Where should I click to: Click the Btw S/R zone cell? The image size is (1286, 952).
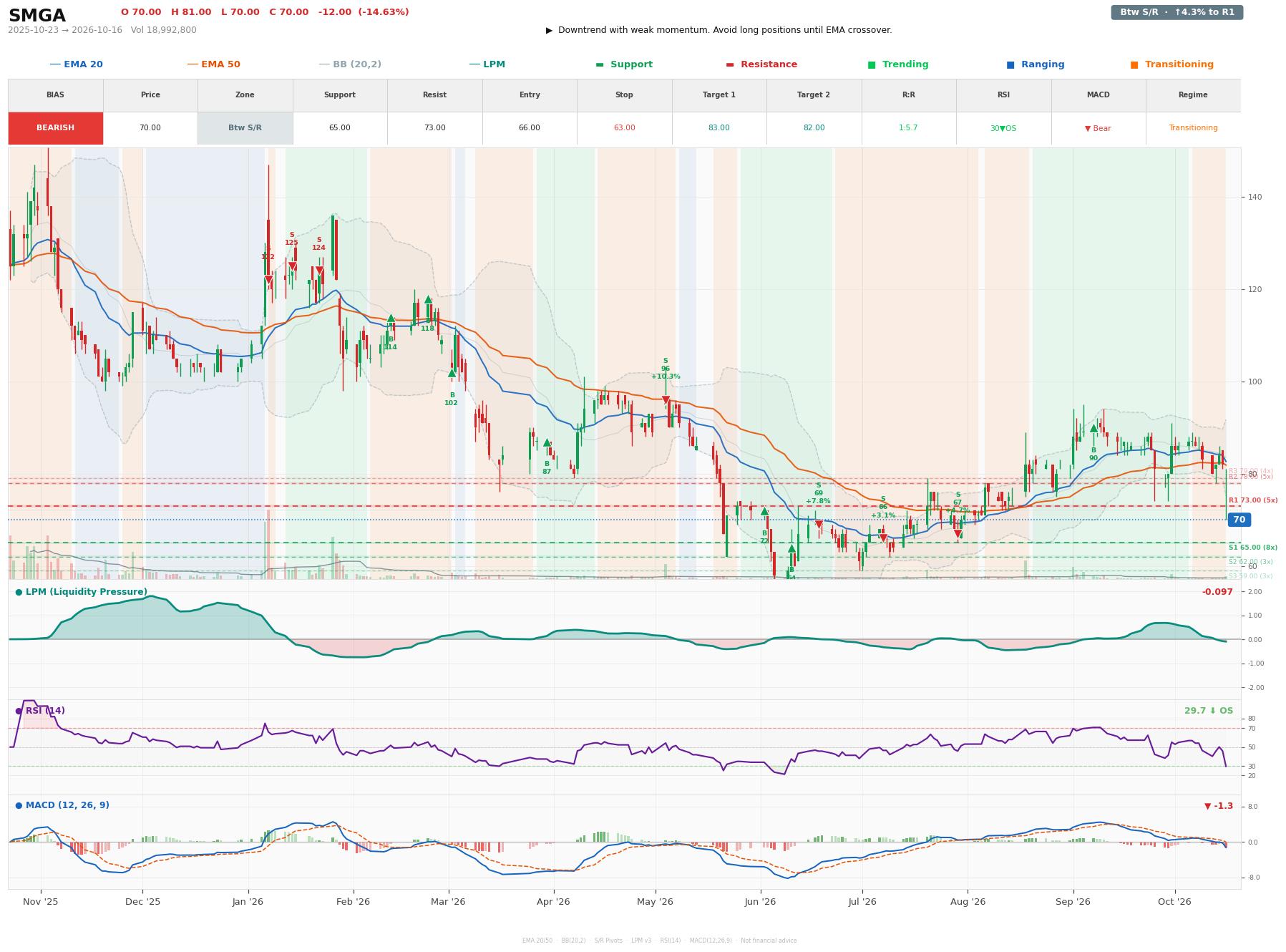(x=245, y=128)
